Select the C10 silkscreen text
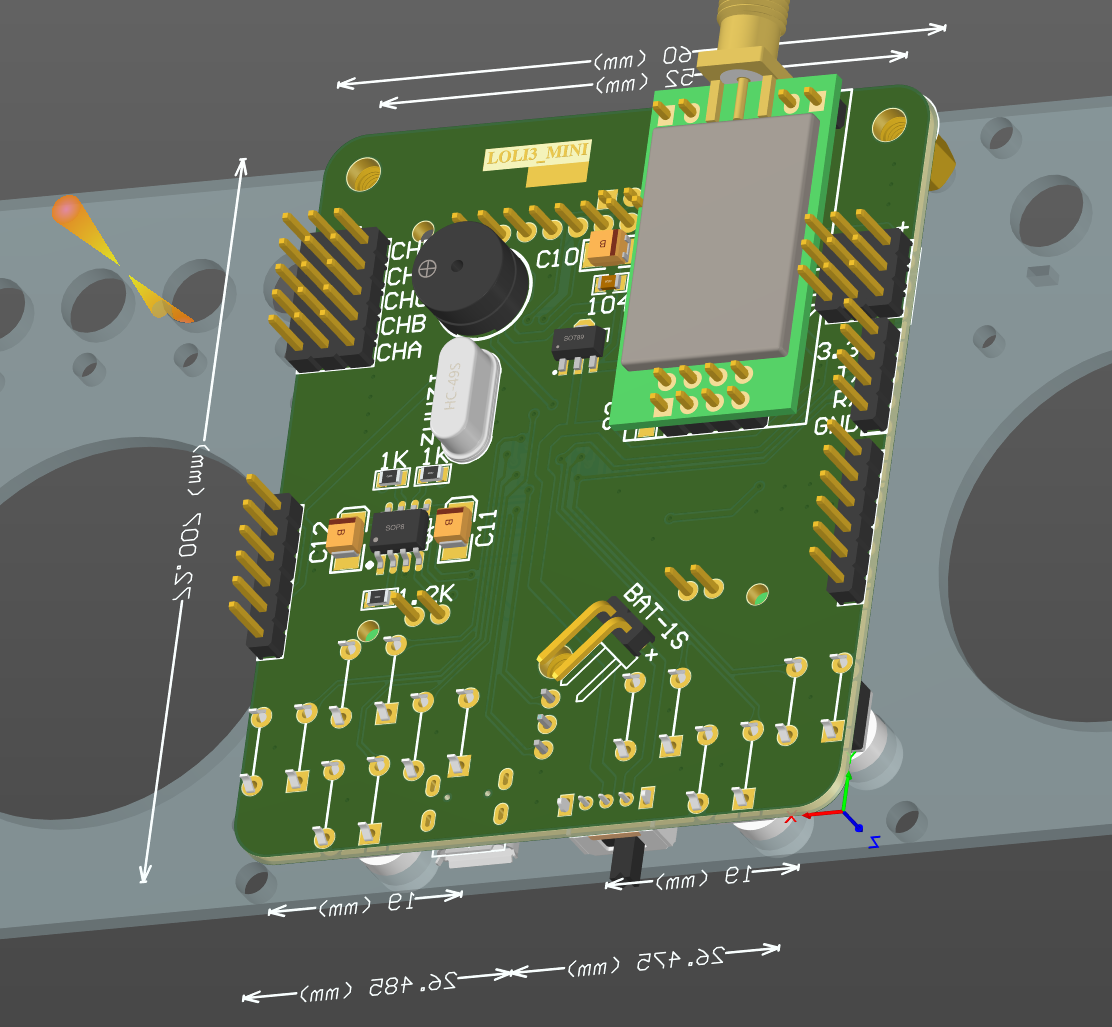Viewport: 1112px width, 1027px height. [557, 259]
